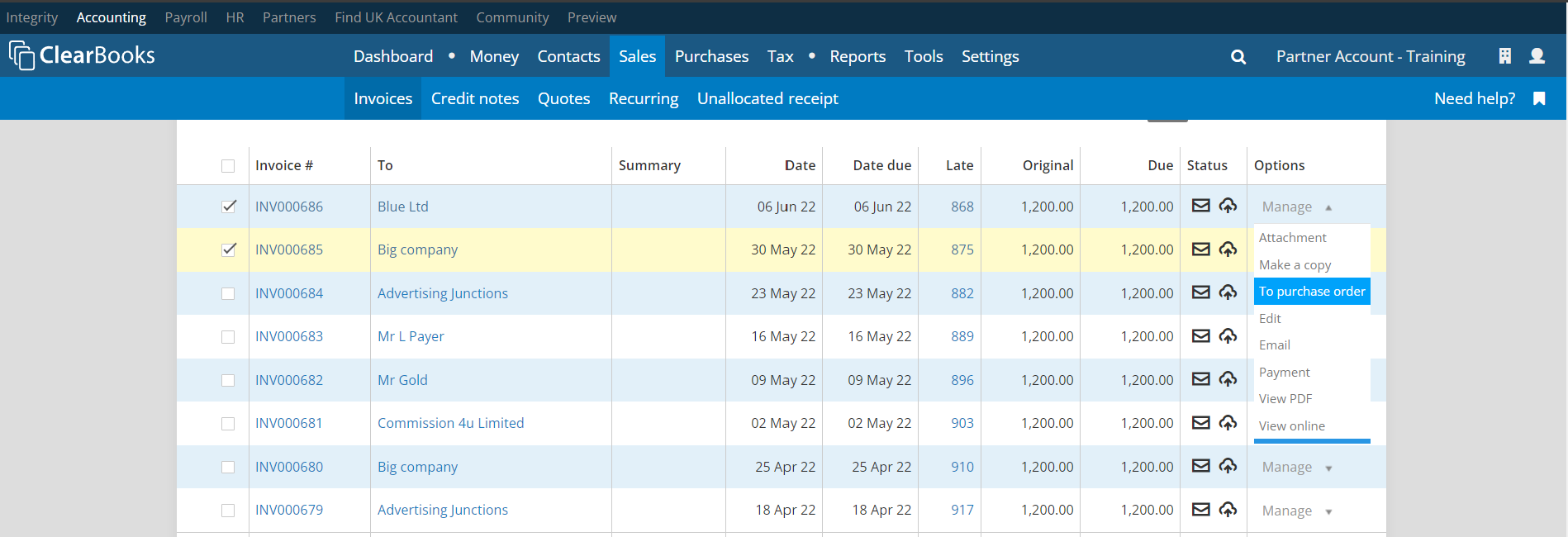Open the Advertising Junctions contact for INV000684
Screen dimensions: 1568x537
tap(443, 293)
